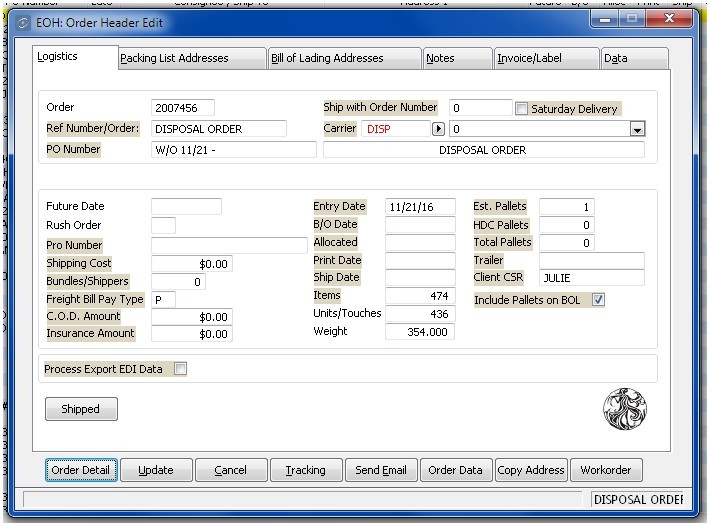Open Order Detail
710x526 pixels.
point(82,470)
